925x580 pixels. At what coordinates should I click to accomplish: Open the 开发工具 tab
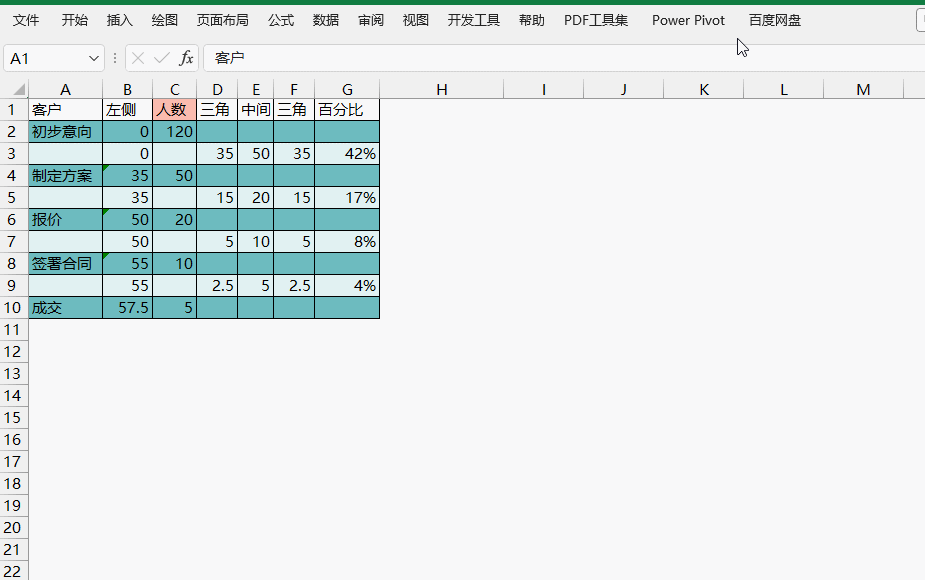474,20
